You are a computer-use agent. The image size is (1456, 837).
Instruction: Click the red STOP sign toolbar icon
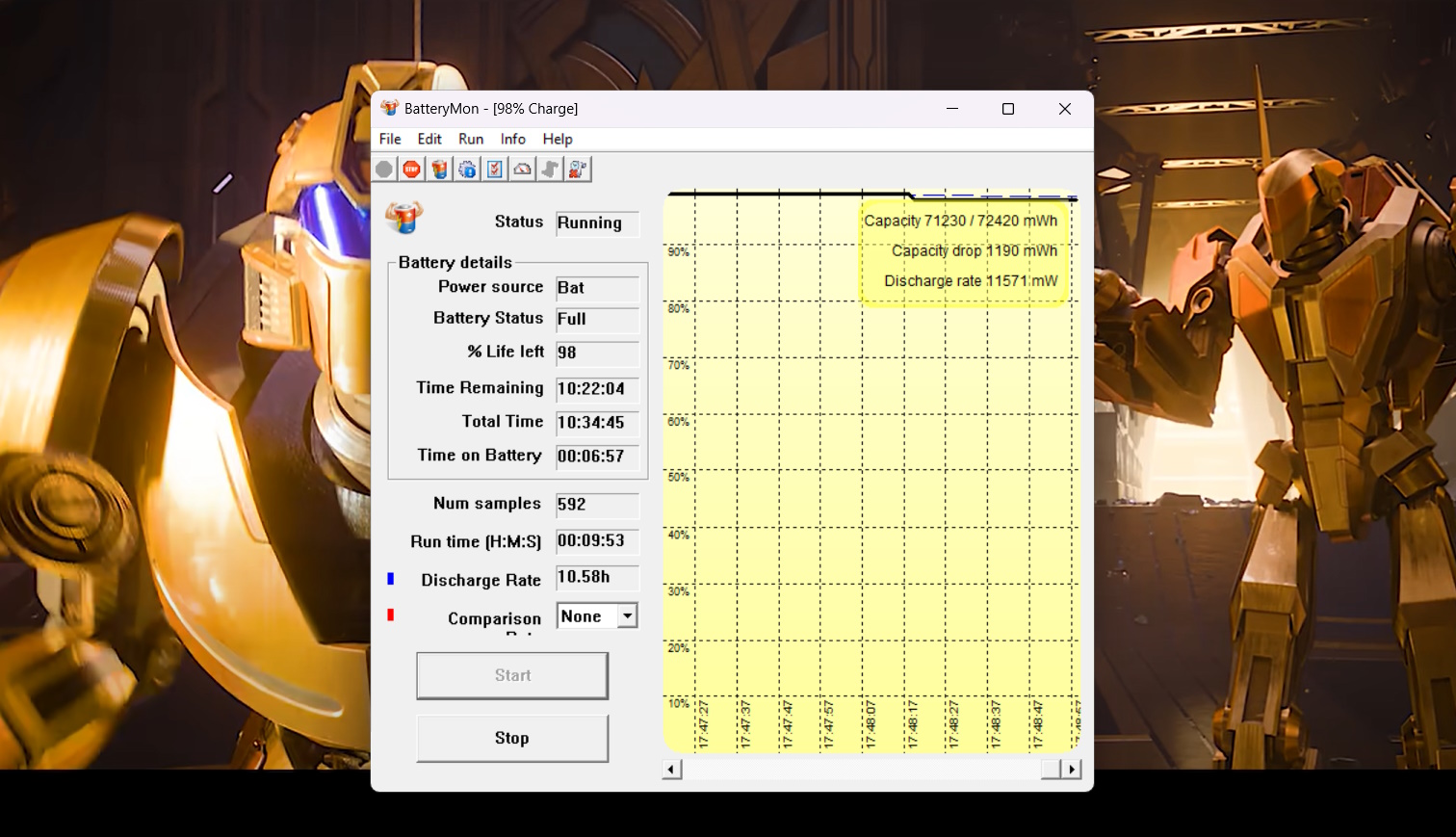click(412, 170)
